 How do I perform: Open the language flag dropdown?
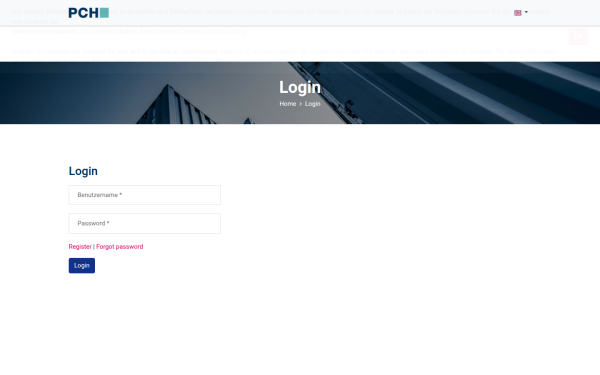(x=521, y=13)
